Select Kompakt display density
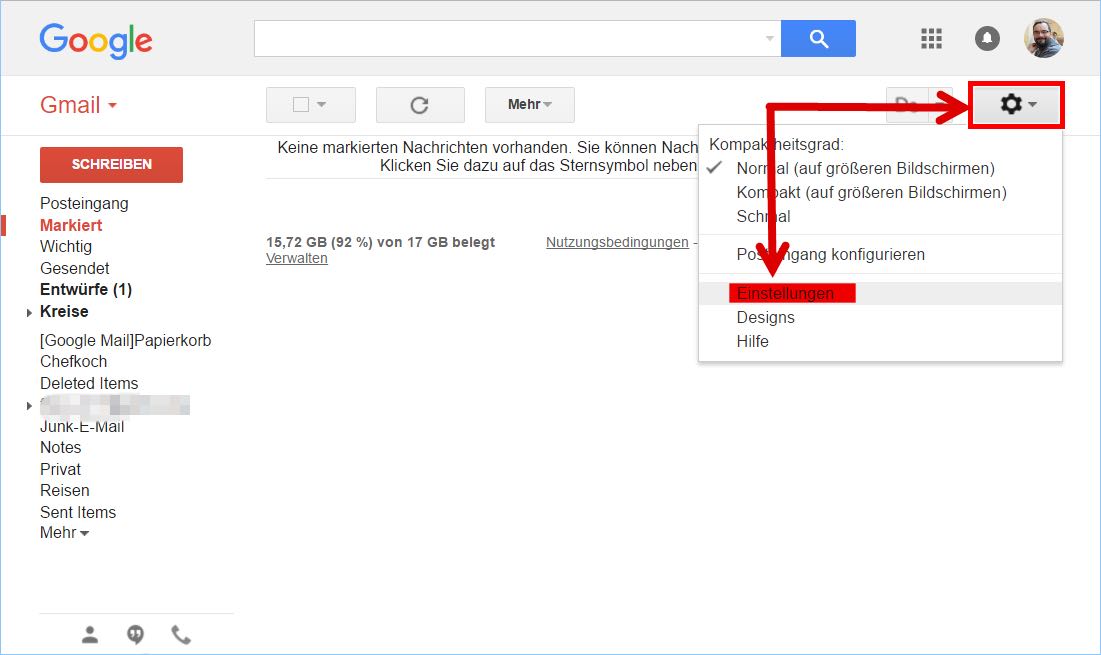The image size is (1101, 655). 871,192
